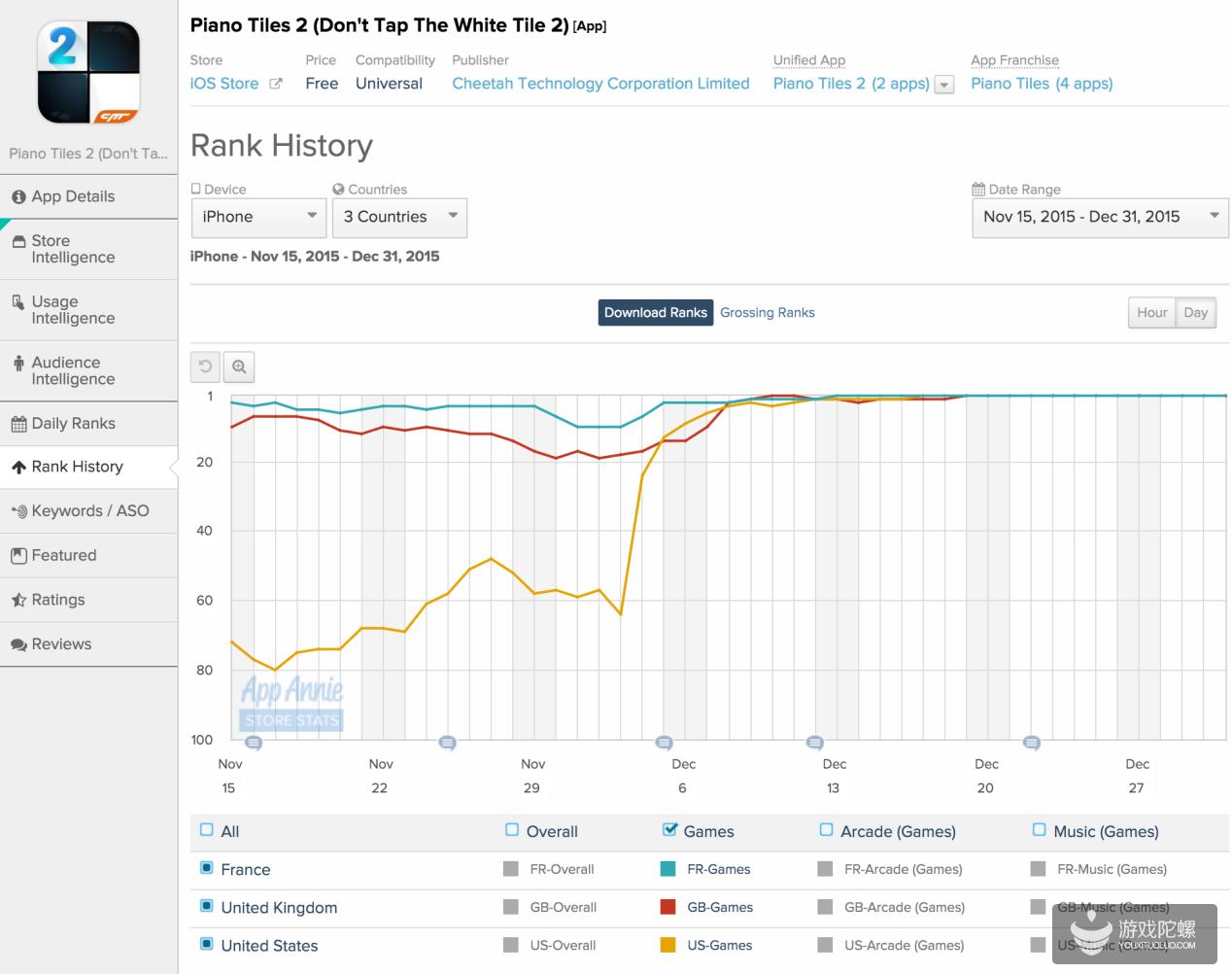Enable the Overall category checkbox
This screenshot has height=974, width=1232.
pos(512,830)
